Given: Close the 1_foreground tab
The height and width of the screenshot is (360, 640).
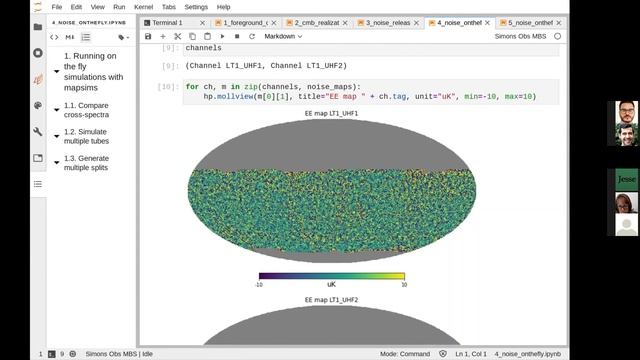Looking at the screenshot, I should (x=274, y=23).
